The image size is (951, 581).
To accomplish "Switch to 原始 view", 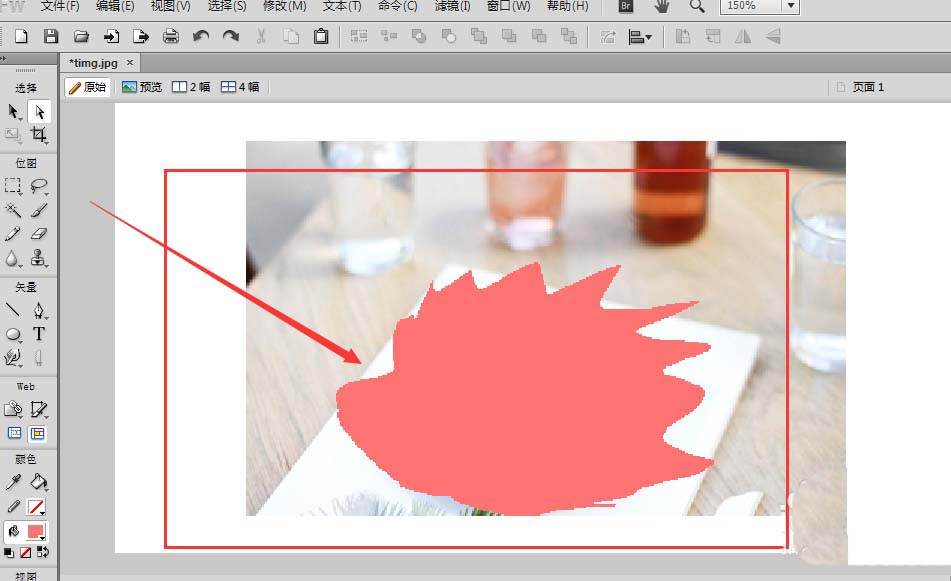I will (88, 87).
